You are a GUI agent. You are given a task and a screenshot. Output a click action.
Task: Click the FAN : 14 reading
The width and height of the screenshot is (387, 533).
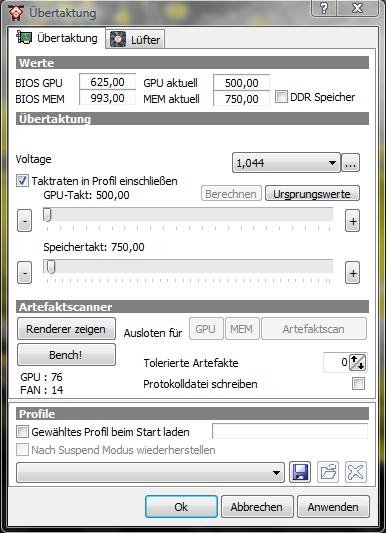coord(41,390)
